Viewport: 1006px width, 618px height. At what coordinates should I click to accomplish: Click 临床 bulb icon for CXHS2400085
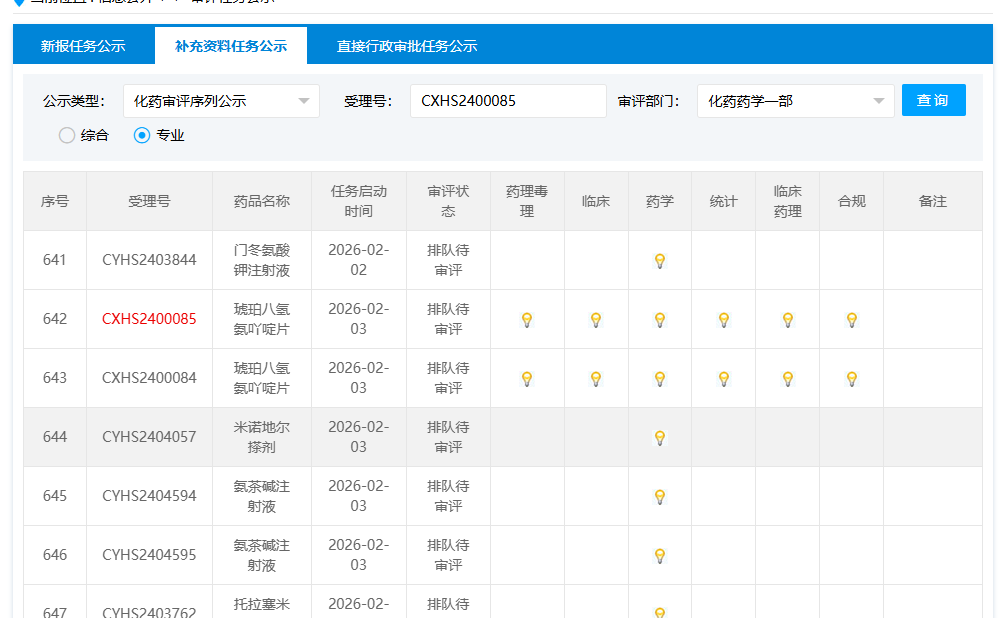point(596,320)
